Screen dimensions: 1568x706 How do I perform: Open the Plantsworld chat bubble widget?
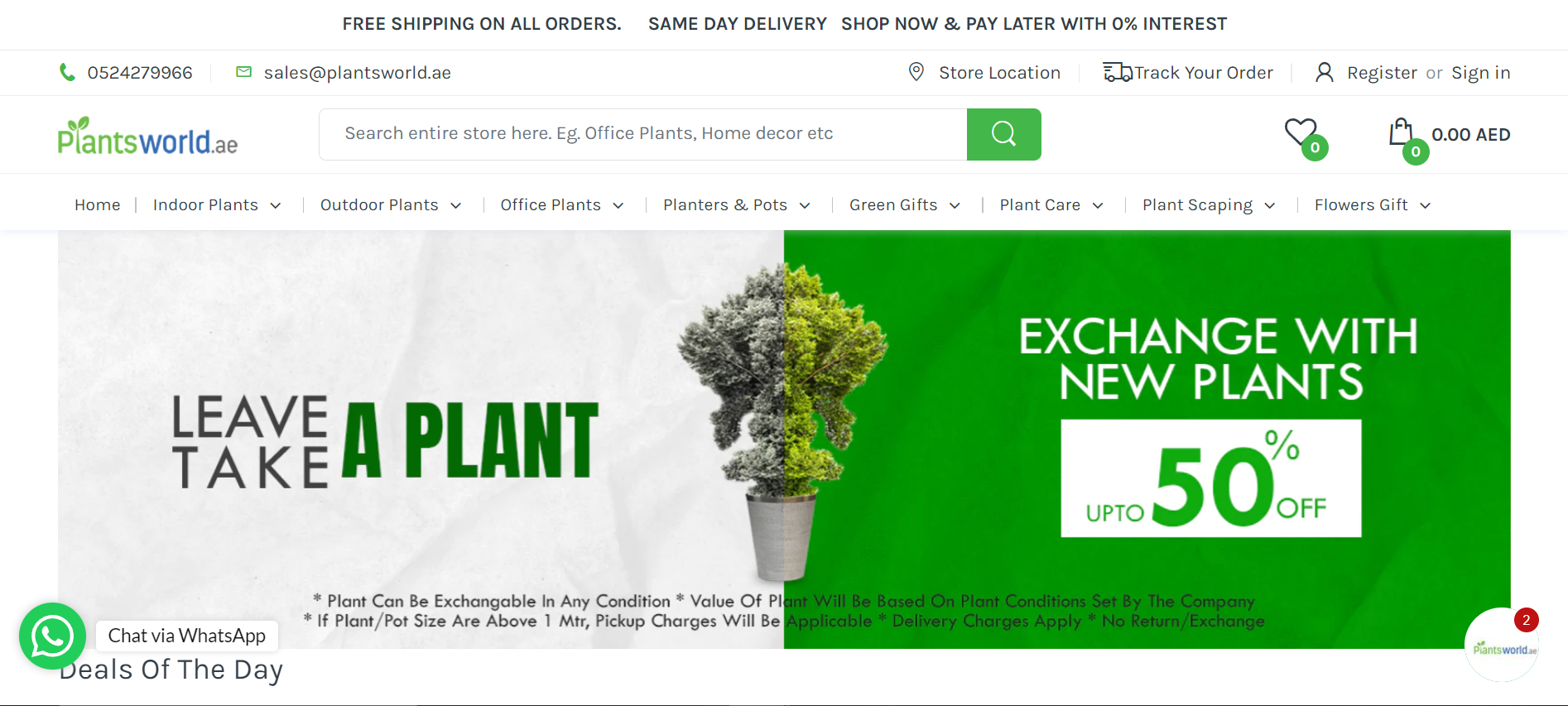pos(1502,646)
